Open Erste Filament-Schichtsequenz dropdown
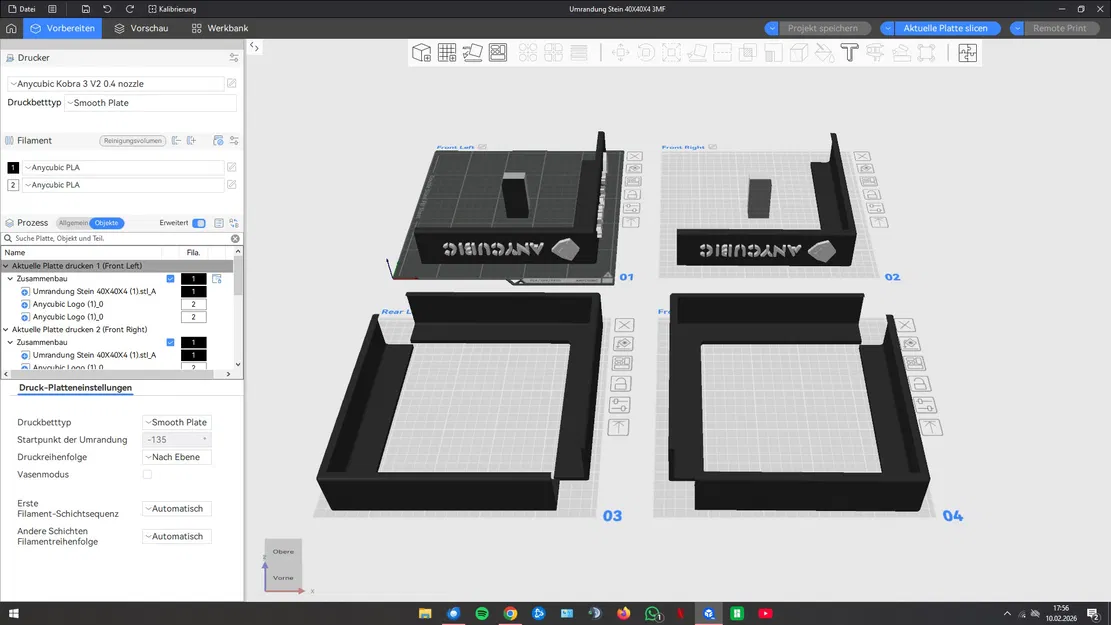 pos(176,509)
